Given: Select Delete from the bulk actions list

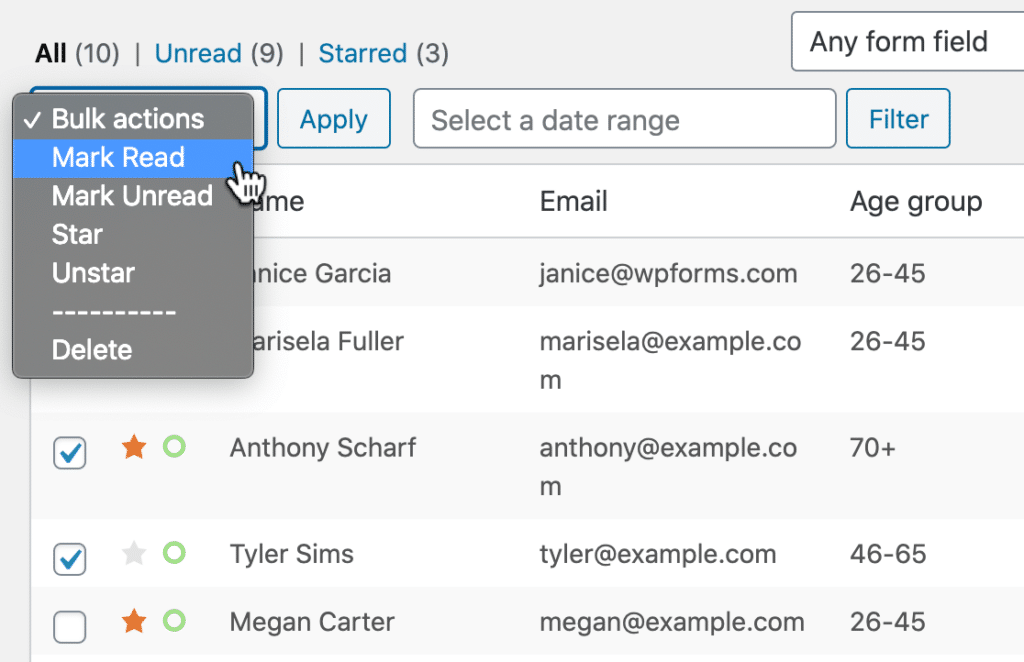Looking at the screenshot, I should (x=91, y=350).
